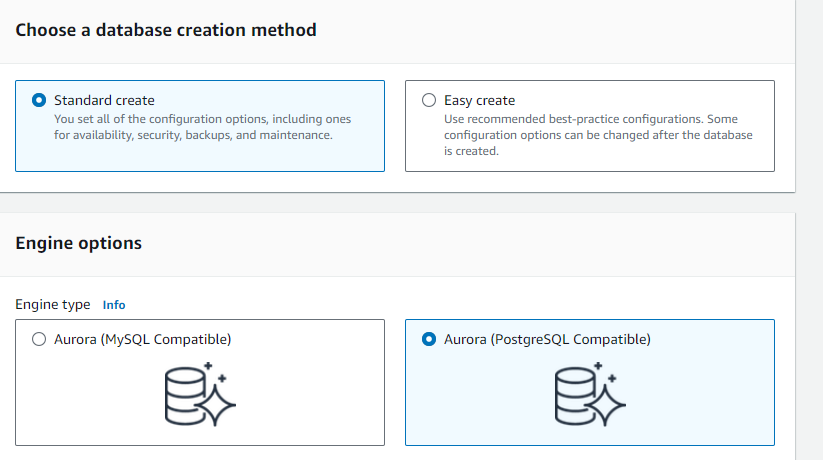Click the Aurora MySQL database icon
Screen dimensions: 823x460
point(200,394)
